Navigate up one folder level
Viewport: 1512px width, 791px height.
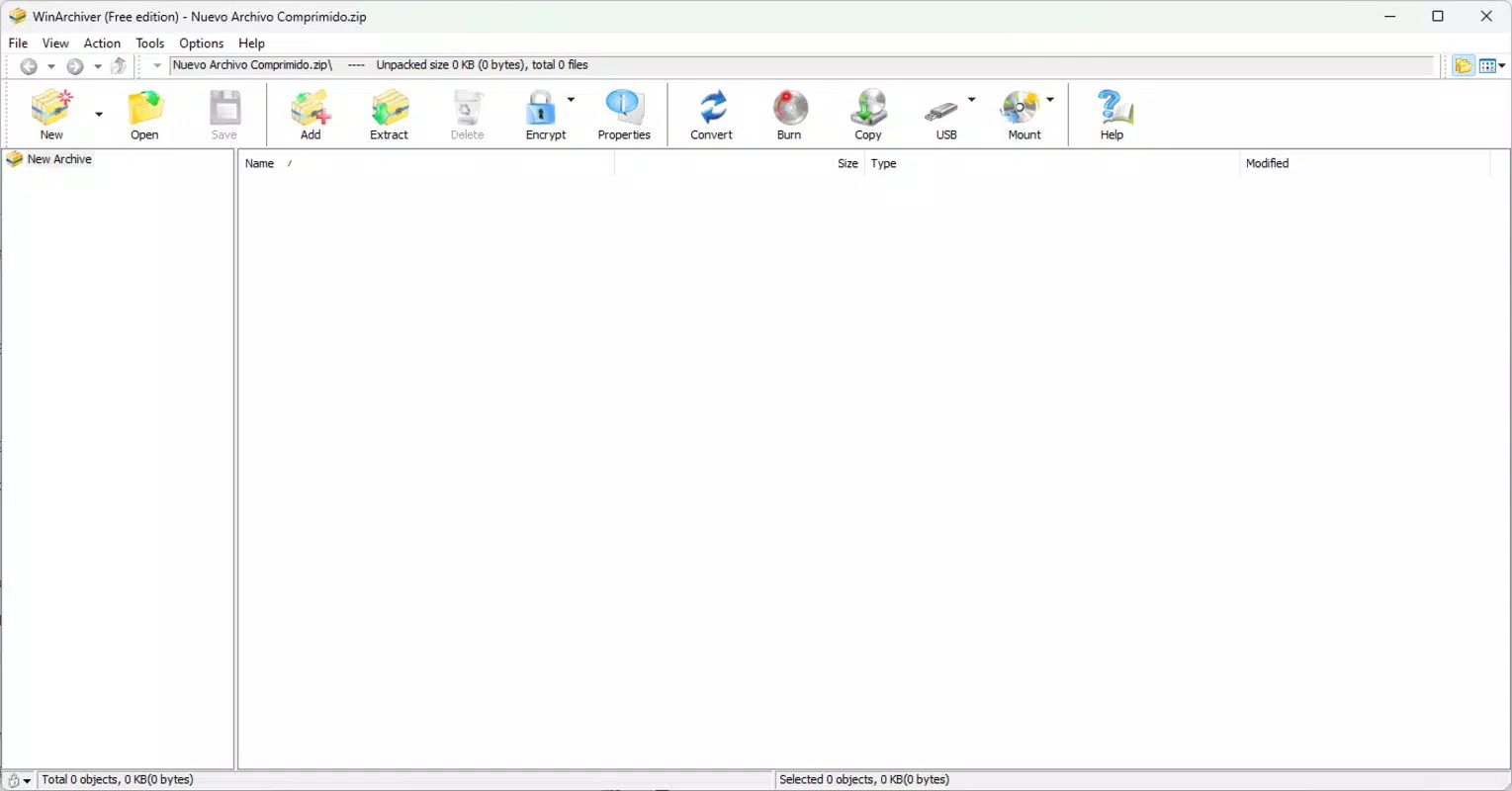pos(119,66)
